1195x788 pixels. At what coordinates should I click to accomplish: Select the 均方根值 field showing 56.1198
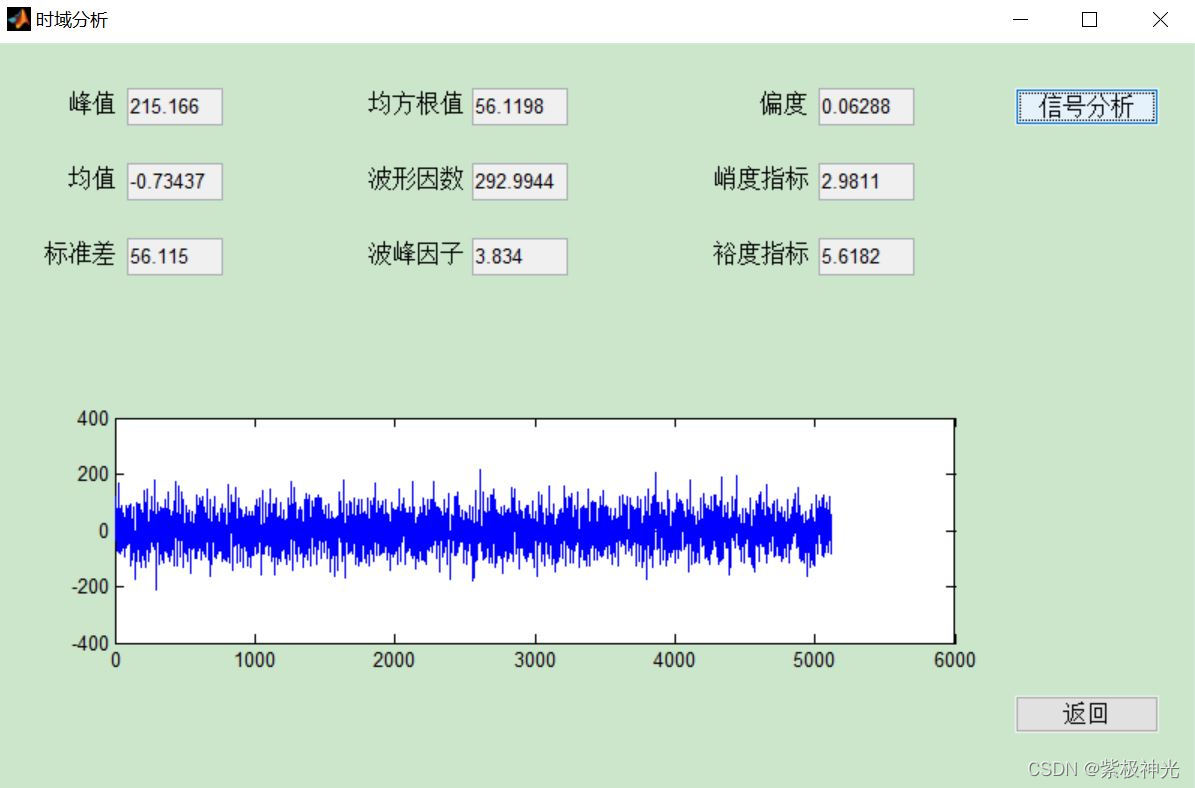click(520, 106)
